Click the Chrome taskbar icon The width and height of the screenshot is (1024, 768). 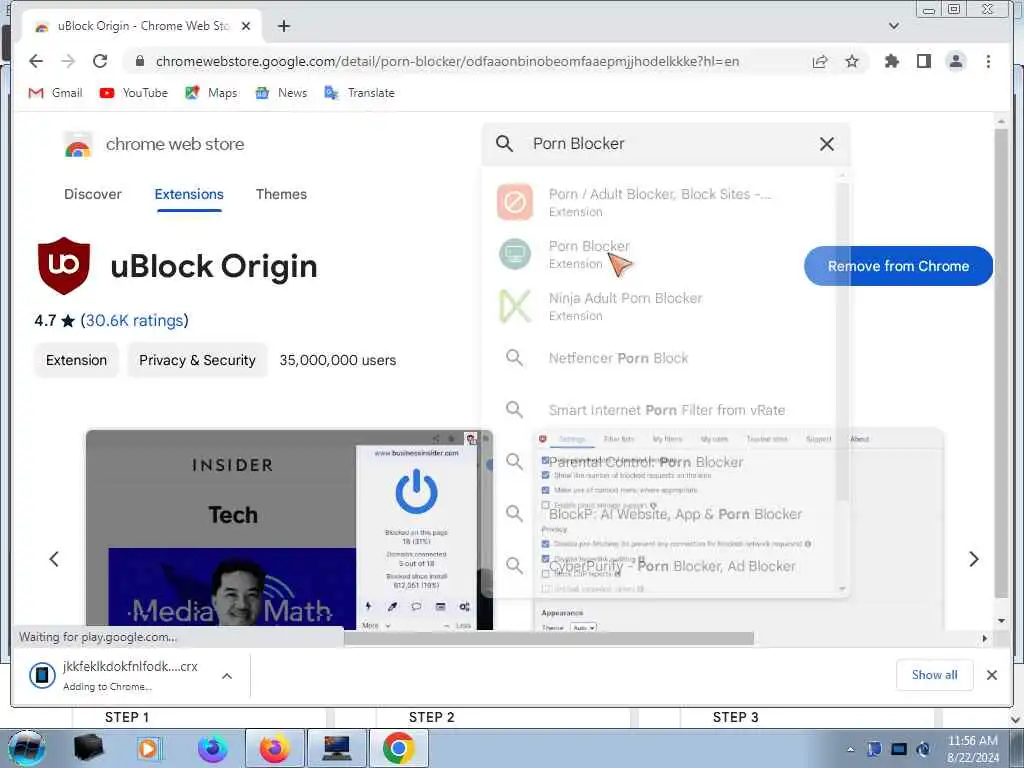399,748
